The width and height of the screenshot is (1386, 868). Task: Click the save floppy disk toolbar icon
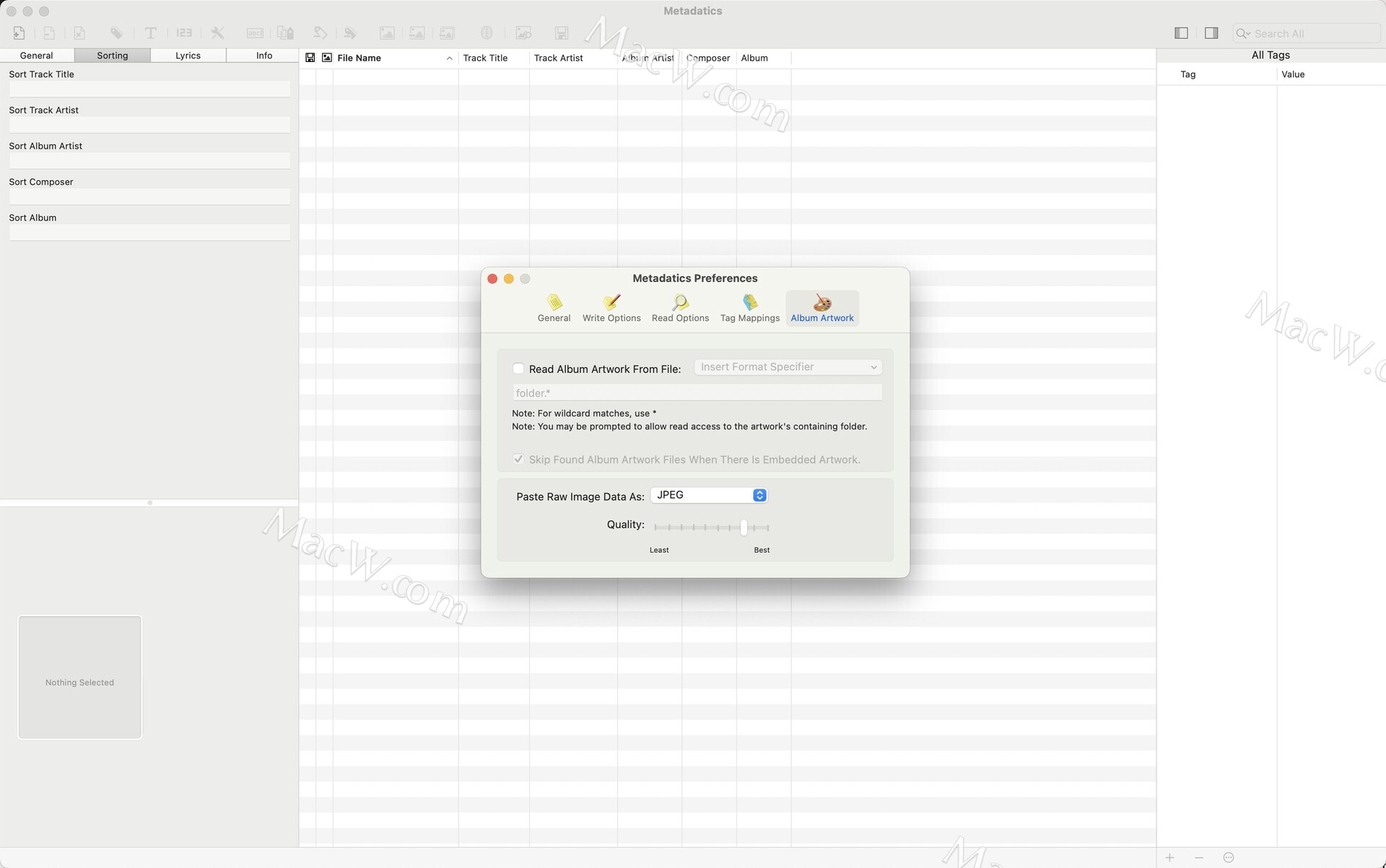[x=562, y=33]
